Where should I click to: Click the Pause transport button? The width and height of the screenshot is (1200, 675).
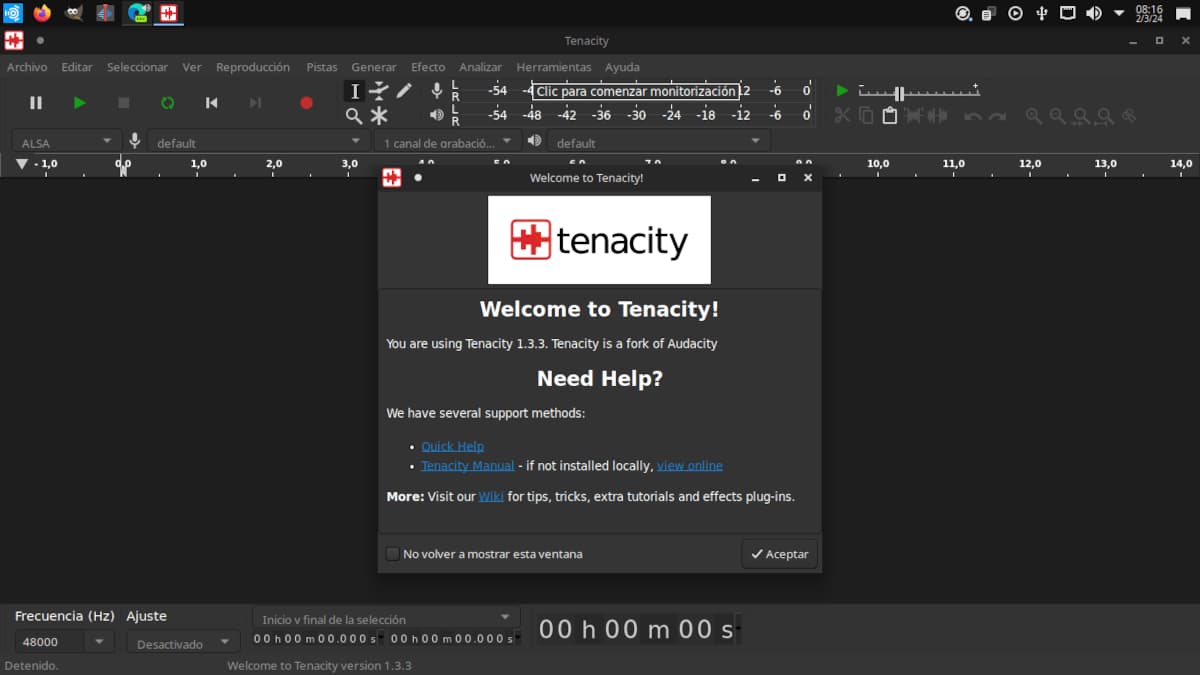coord(36,103)
